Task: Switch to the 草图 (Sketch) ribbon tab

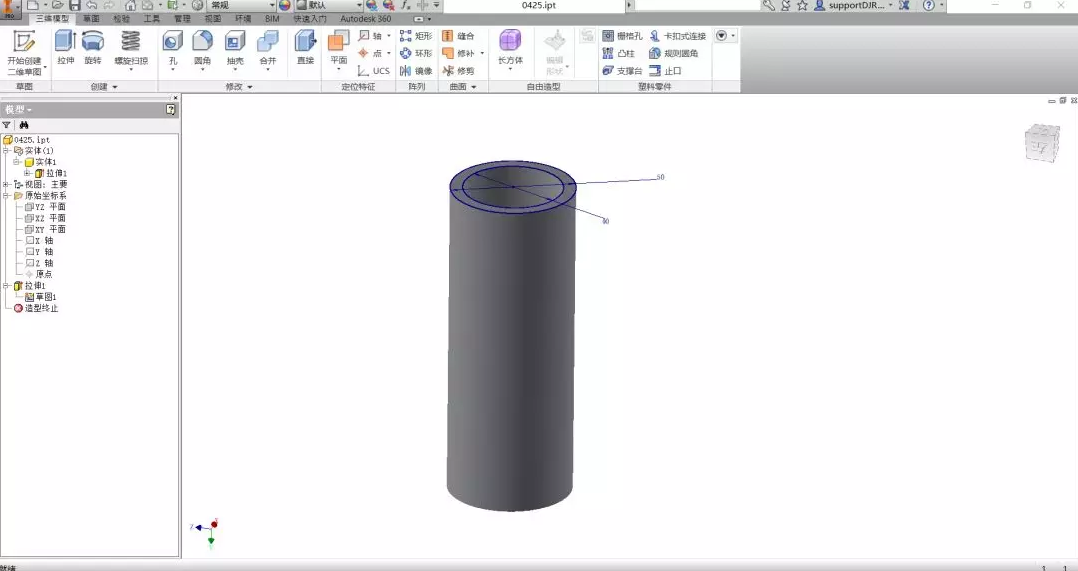Action: pyautogui.click(x=91, y=19)
